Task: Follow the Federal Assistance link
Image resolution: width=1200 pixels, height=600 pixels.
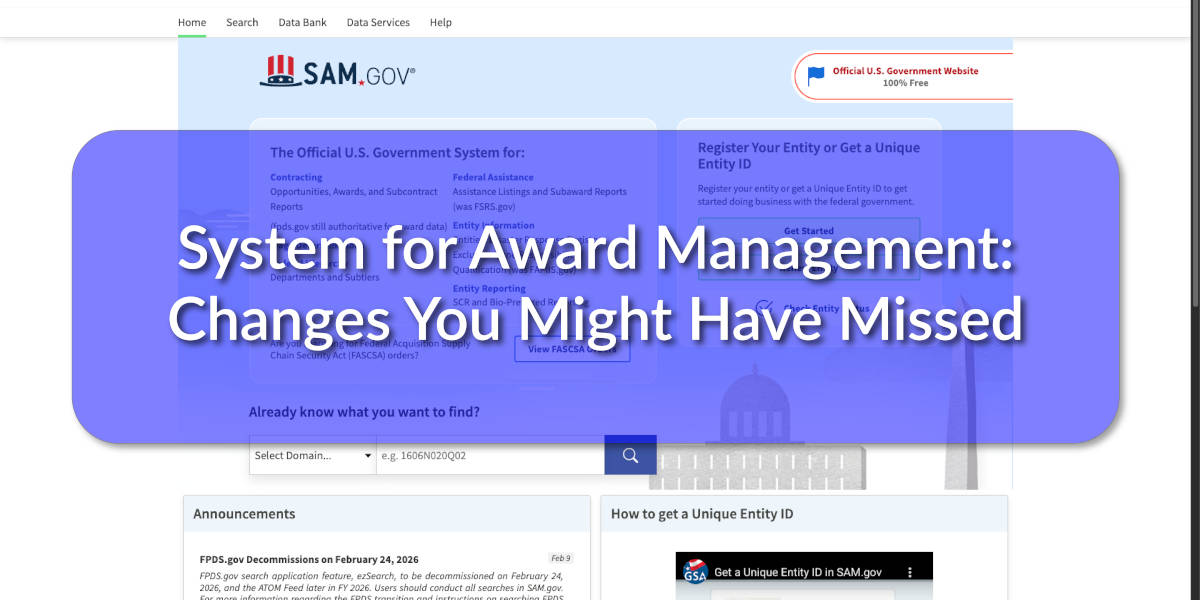Action: click(493, 177)
